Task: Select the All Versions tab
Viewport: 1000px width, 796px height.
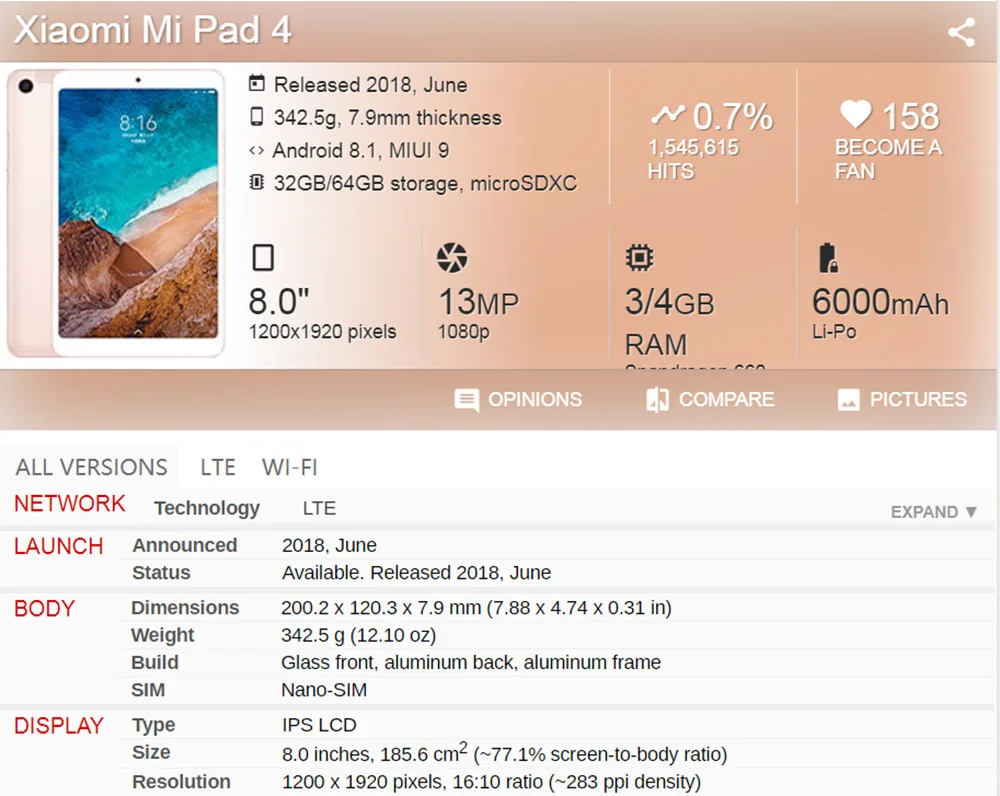Action: [91, 468]
